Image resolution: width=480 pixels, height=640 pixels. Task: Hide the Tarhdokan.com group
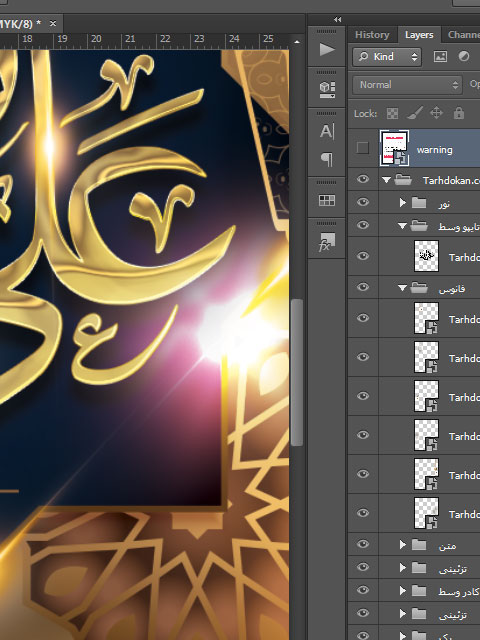(x=363, y=179)
